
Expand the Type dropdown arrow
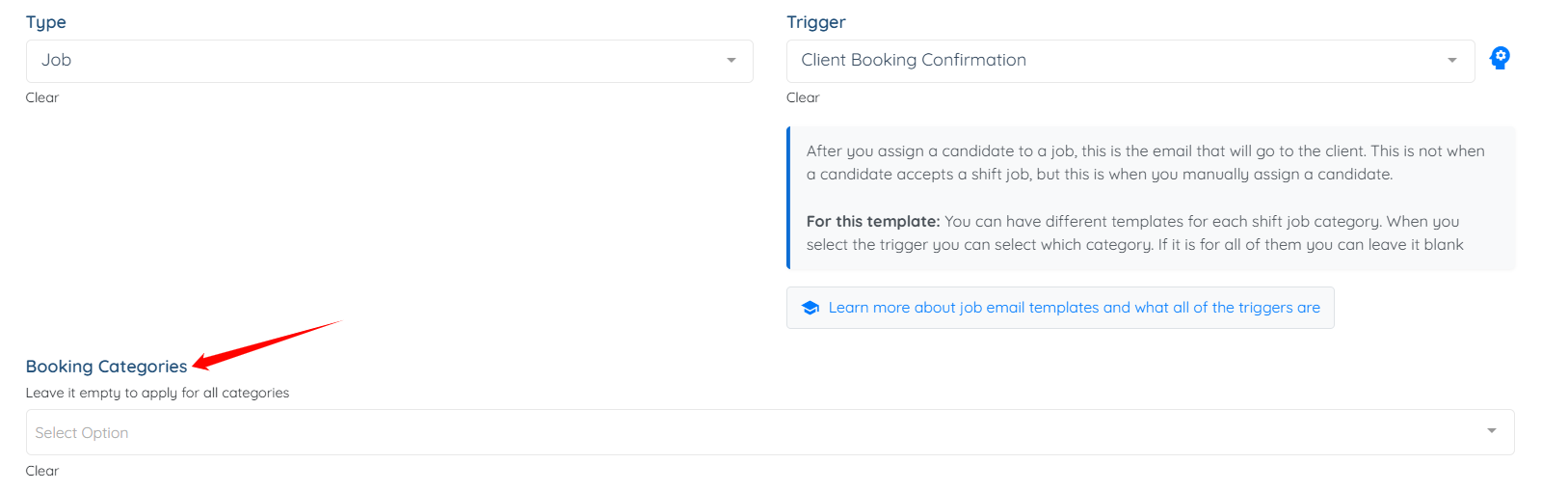point(731,61)
